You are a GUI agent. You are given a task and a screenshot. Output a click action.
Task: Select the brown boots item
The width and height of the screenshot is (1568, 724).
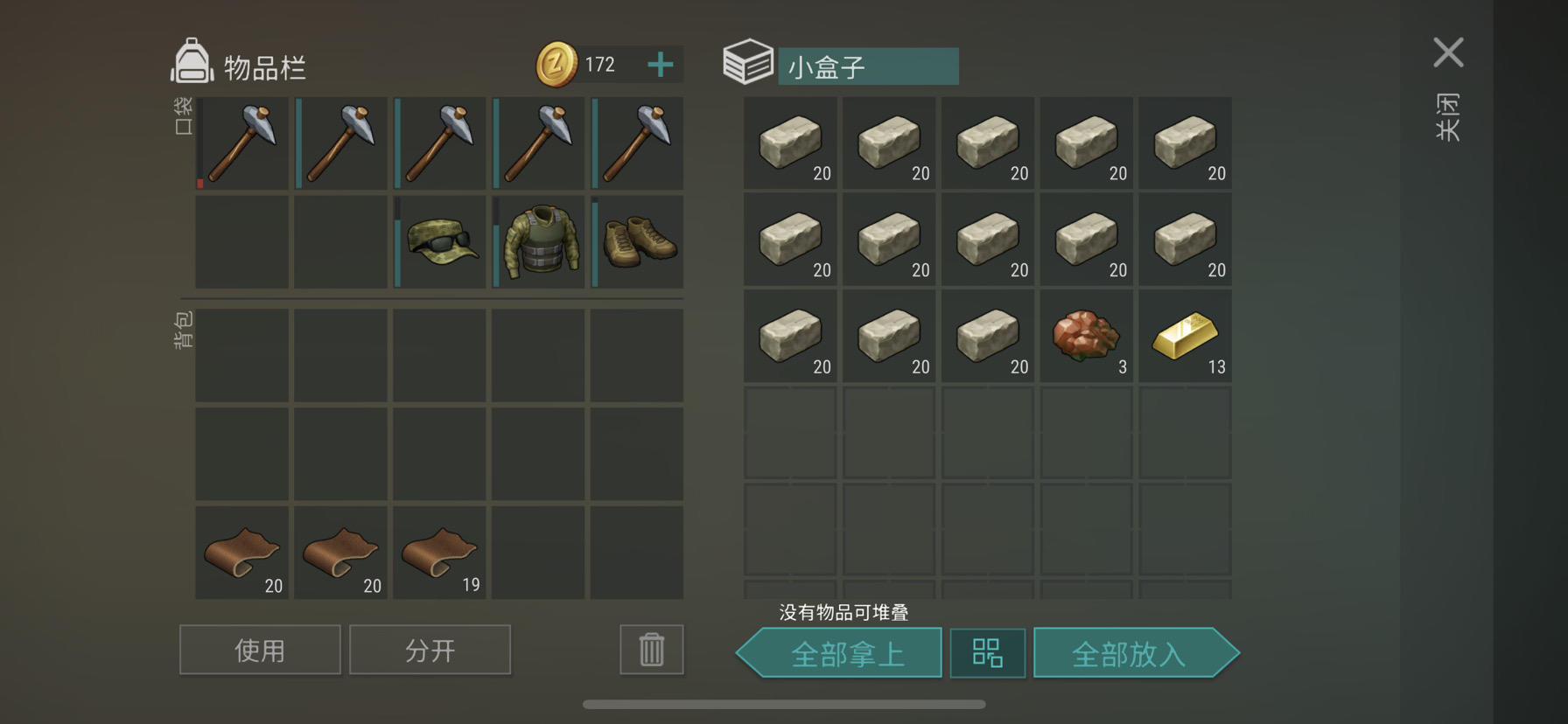click(x=637, y=242)
